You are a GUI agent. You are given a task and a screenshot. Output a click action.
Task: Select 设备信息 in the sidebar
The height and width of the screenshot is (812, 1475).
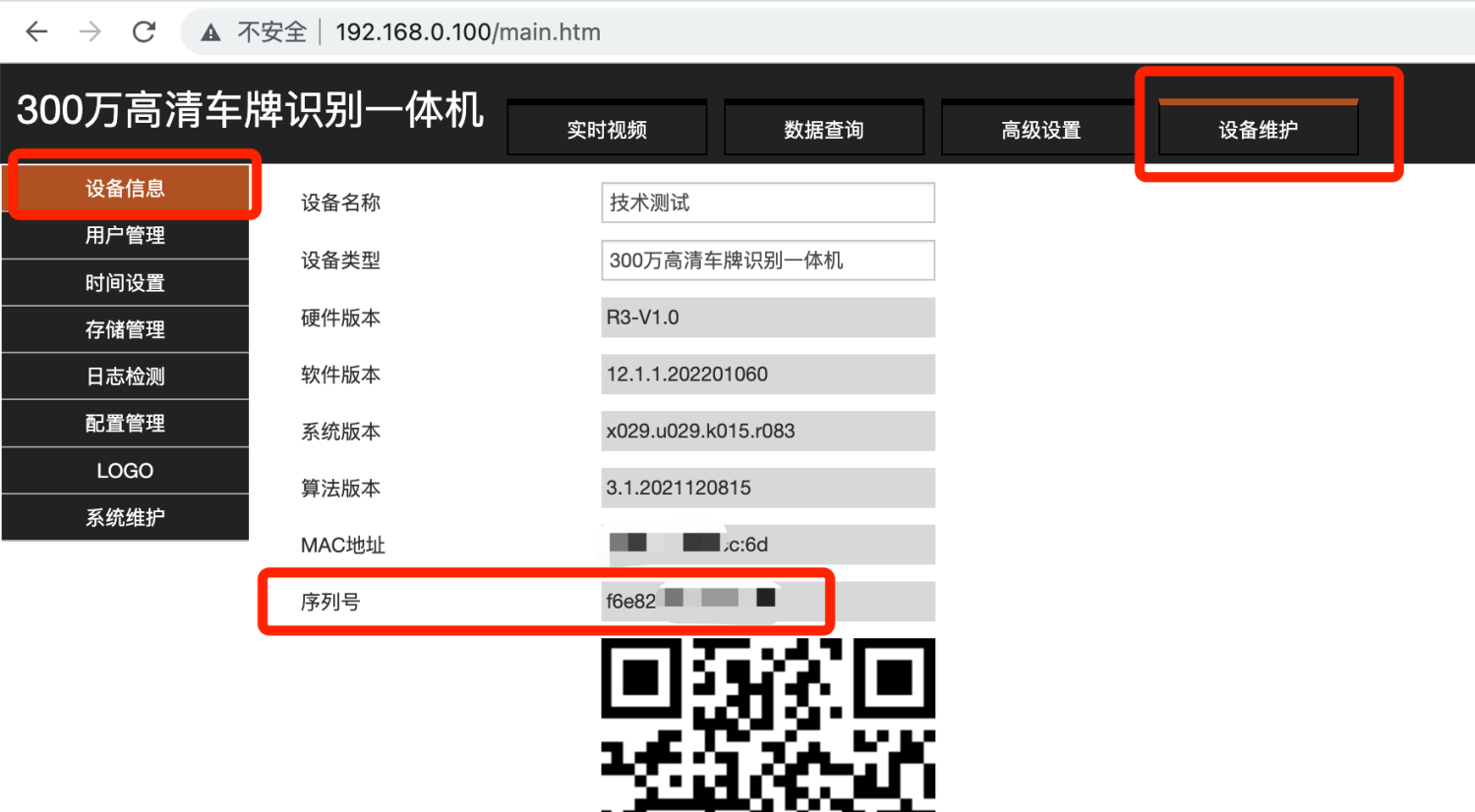(125, 188)
